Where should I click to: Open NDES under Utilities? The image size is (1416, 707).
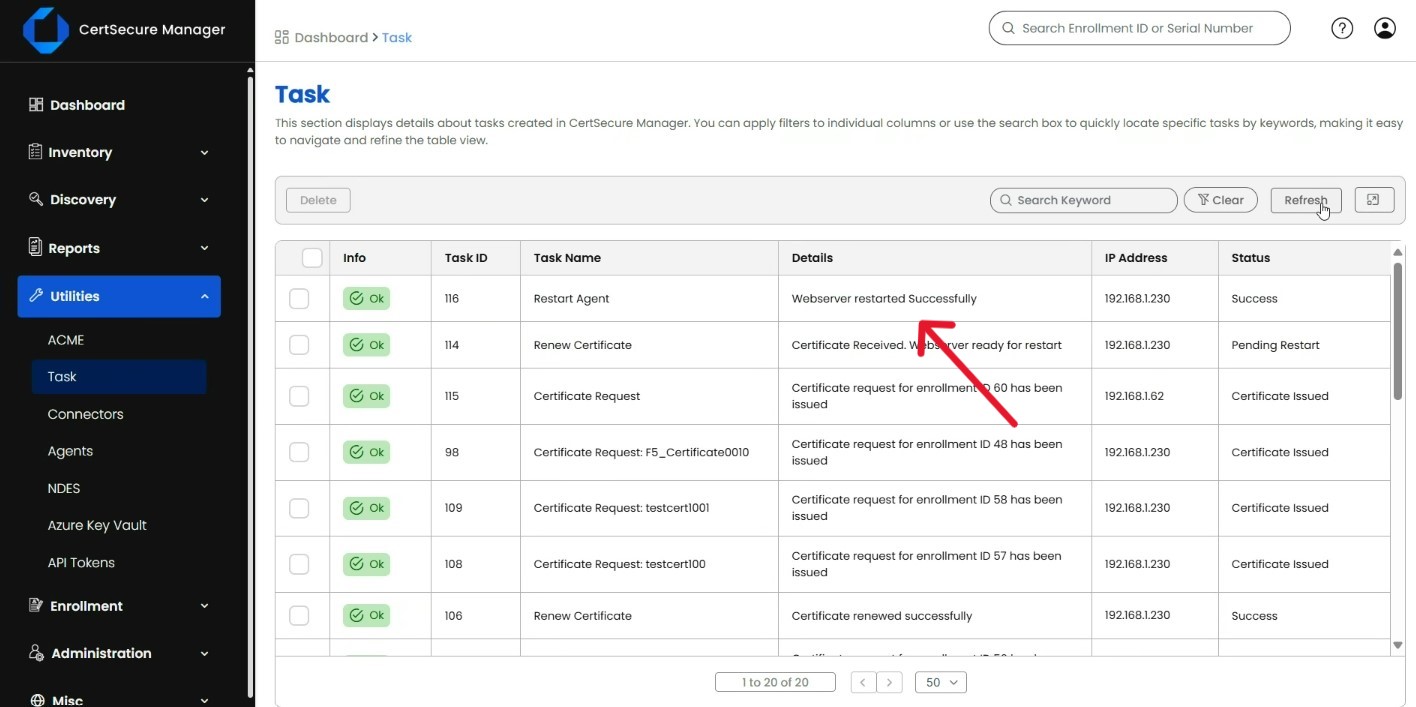pyautogui.click(x=64, y=488)
